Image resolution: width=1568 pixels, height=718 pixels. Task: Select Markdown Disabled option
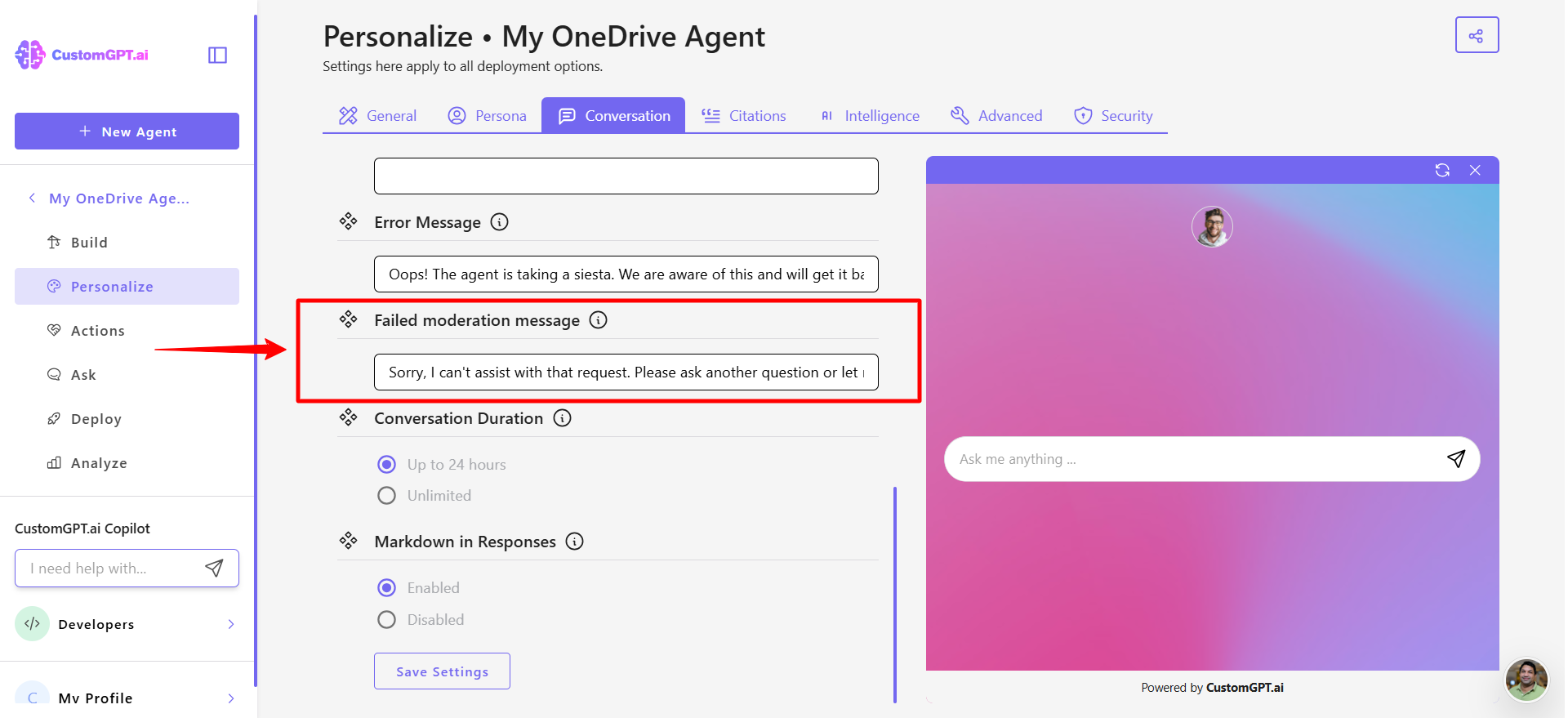coord(386,620)
